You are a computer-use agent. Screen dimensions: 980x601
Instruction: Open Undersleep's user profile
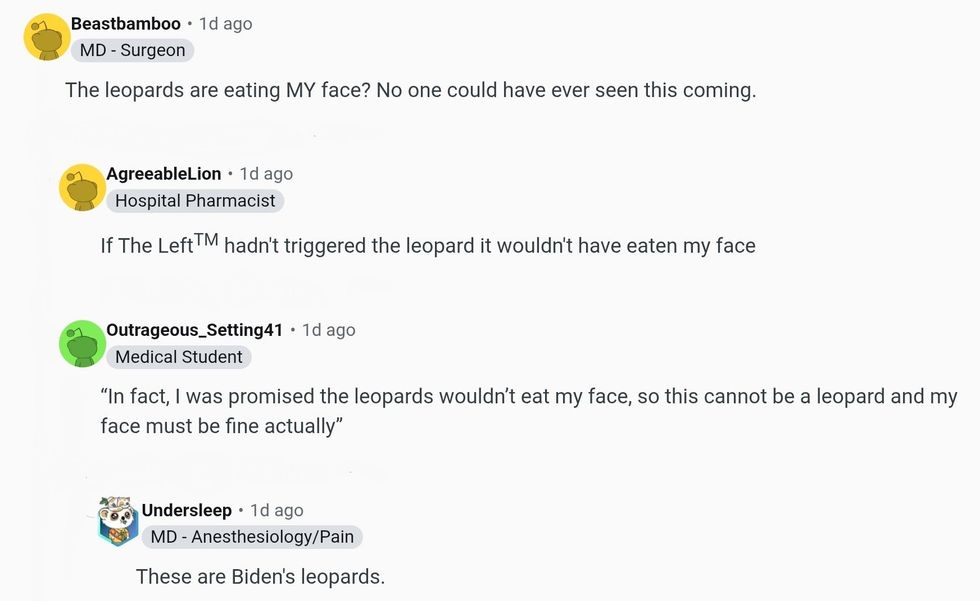187,510
